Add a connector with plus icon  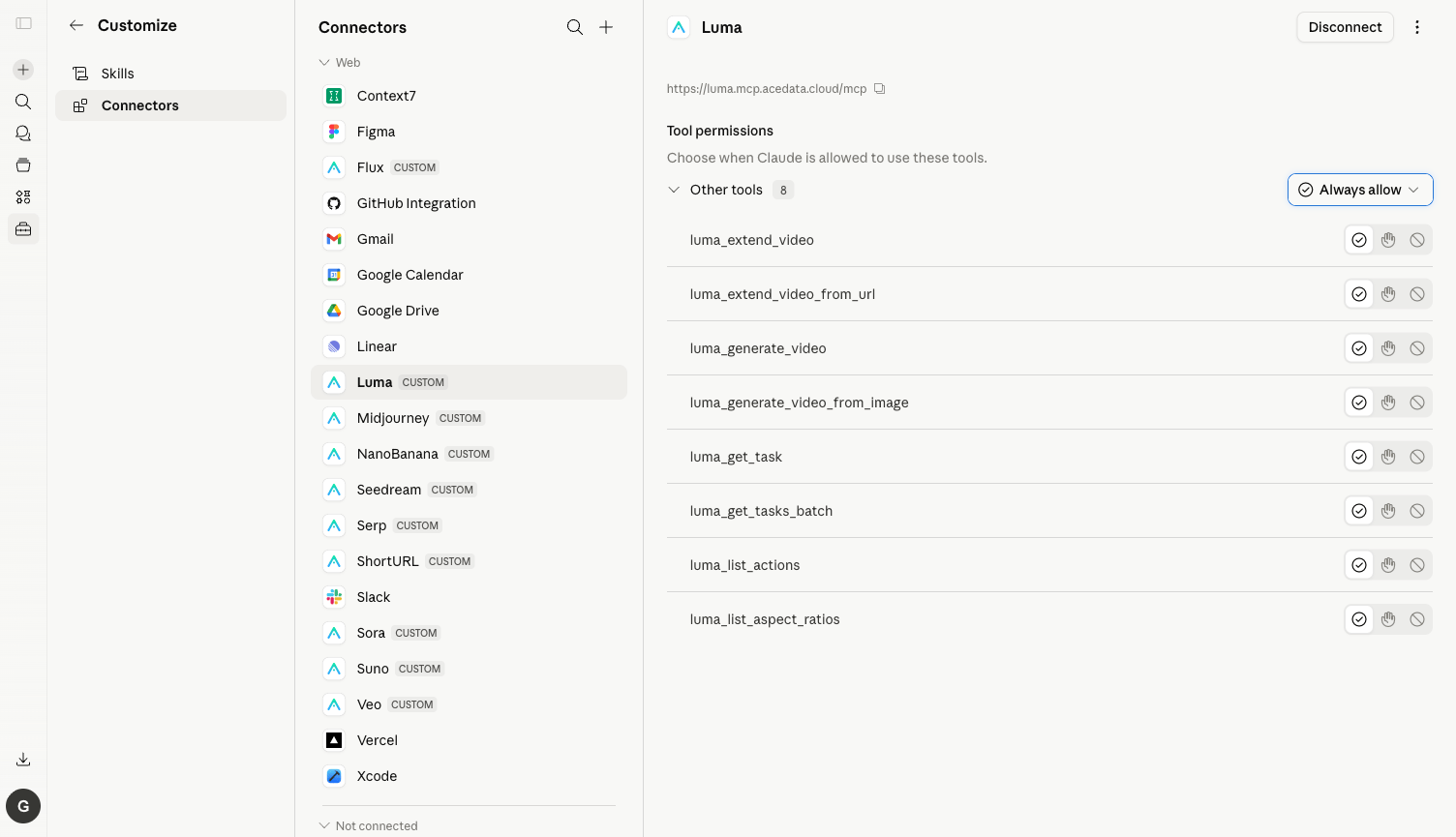[606, 27]
